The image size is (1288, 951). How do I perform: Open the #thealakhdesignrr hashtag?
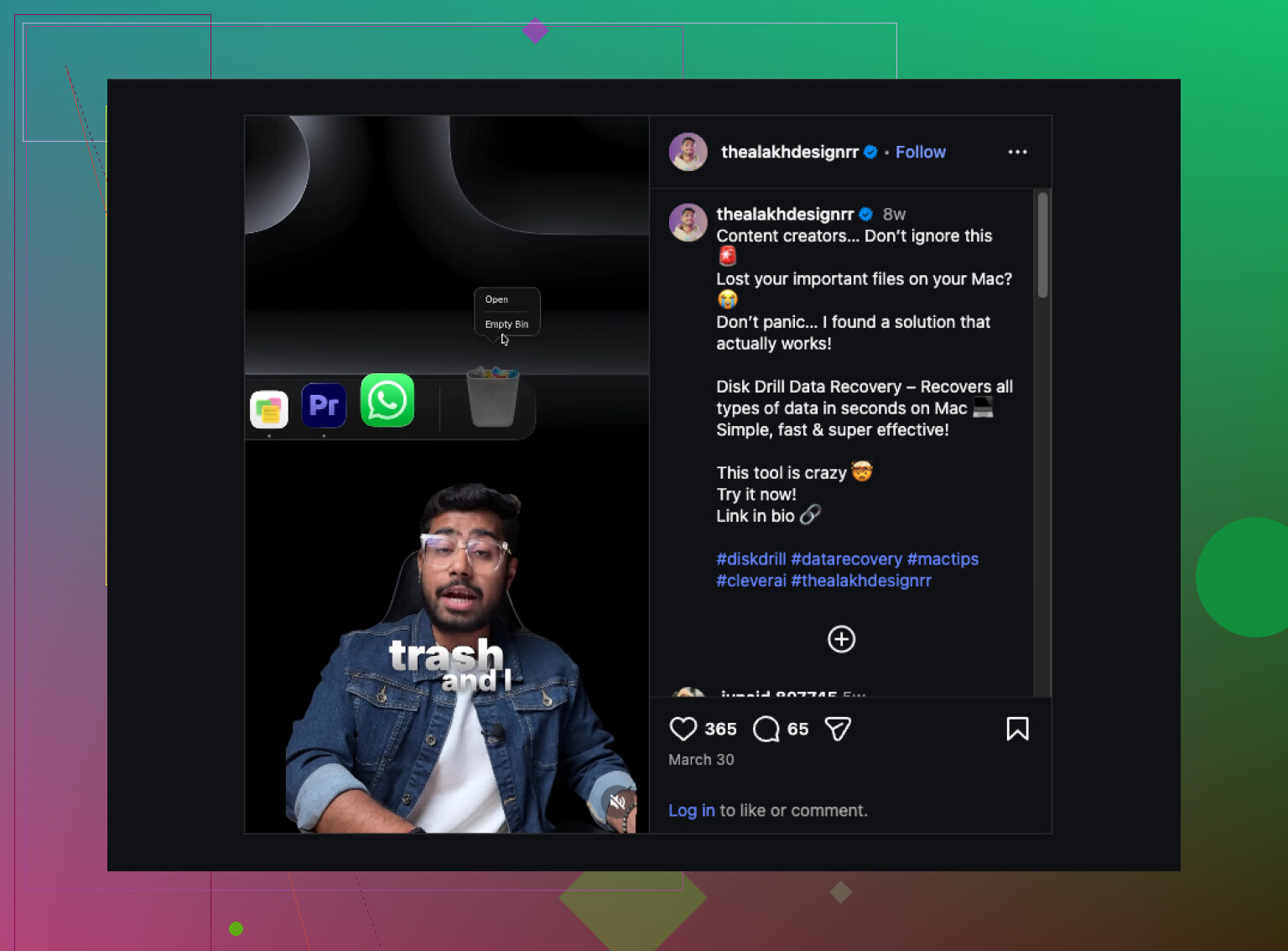point(860,580)
